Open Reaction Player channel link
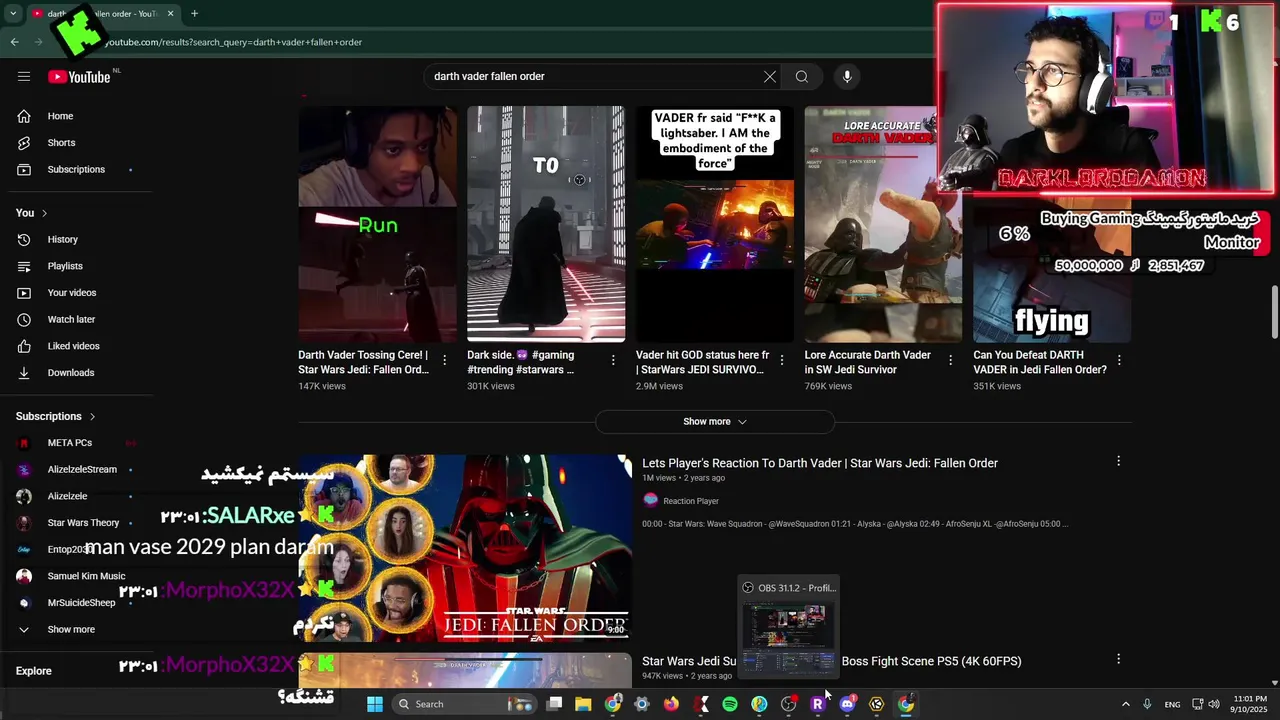The image size is (1280, 720). tap(691, 501)
